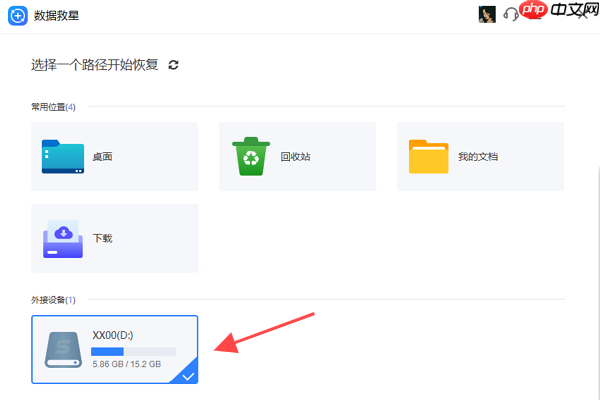
Task: Select the green recycle bin icon
Action: (251, 156)
